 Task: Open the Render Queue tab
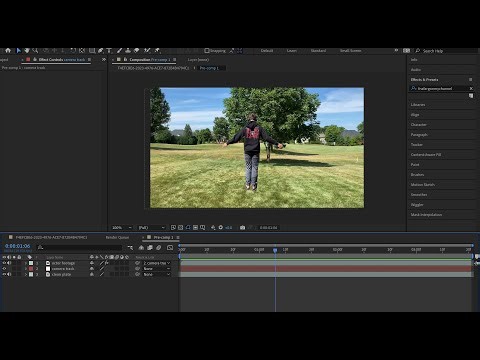coord(117,237)
